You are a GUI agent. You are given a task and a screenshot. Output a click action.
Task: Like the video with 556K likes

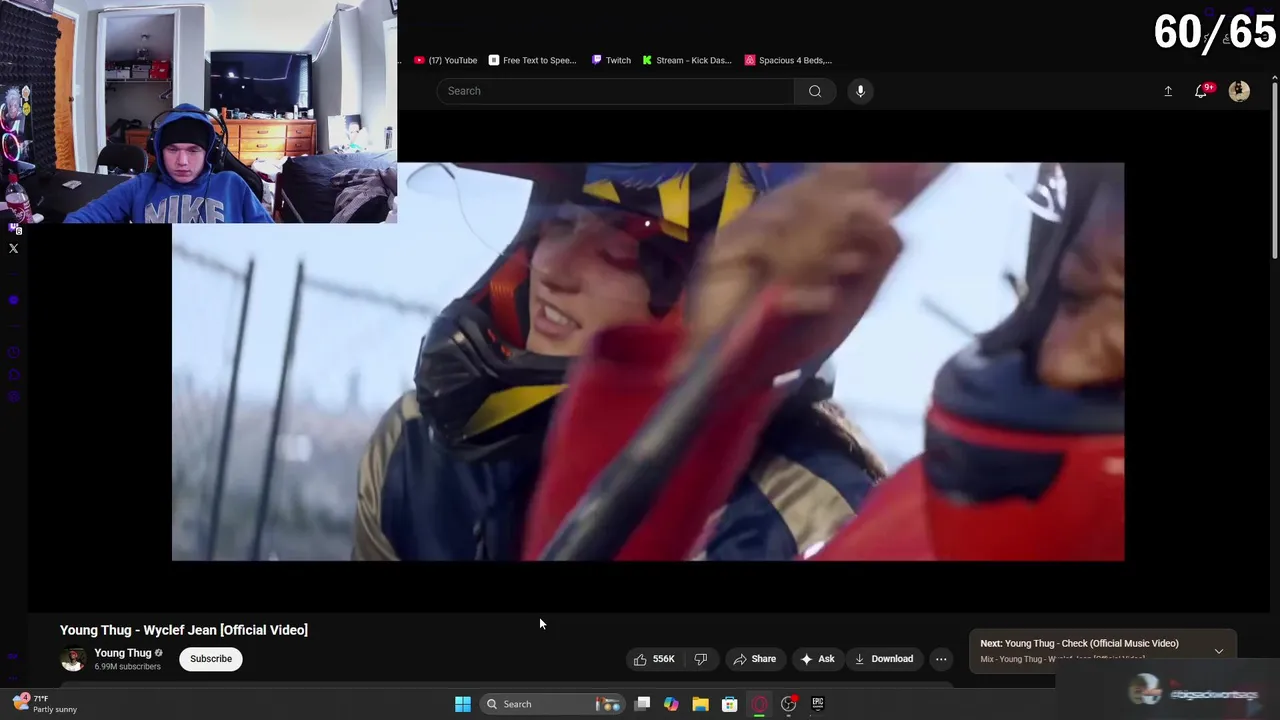[x=654, y=659]
